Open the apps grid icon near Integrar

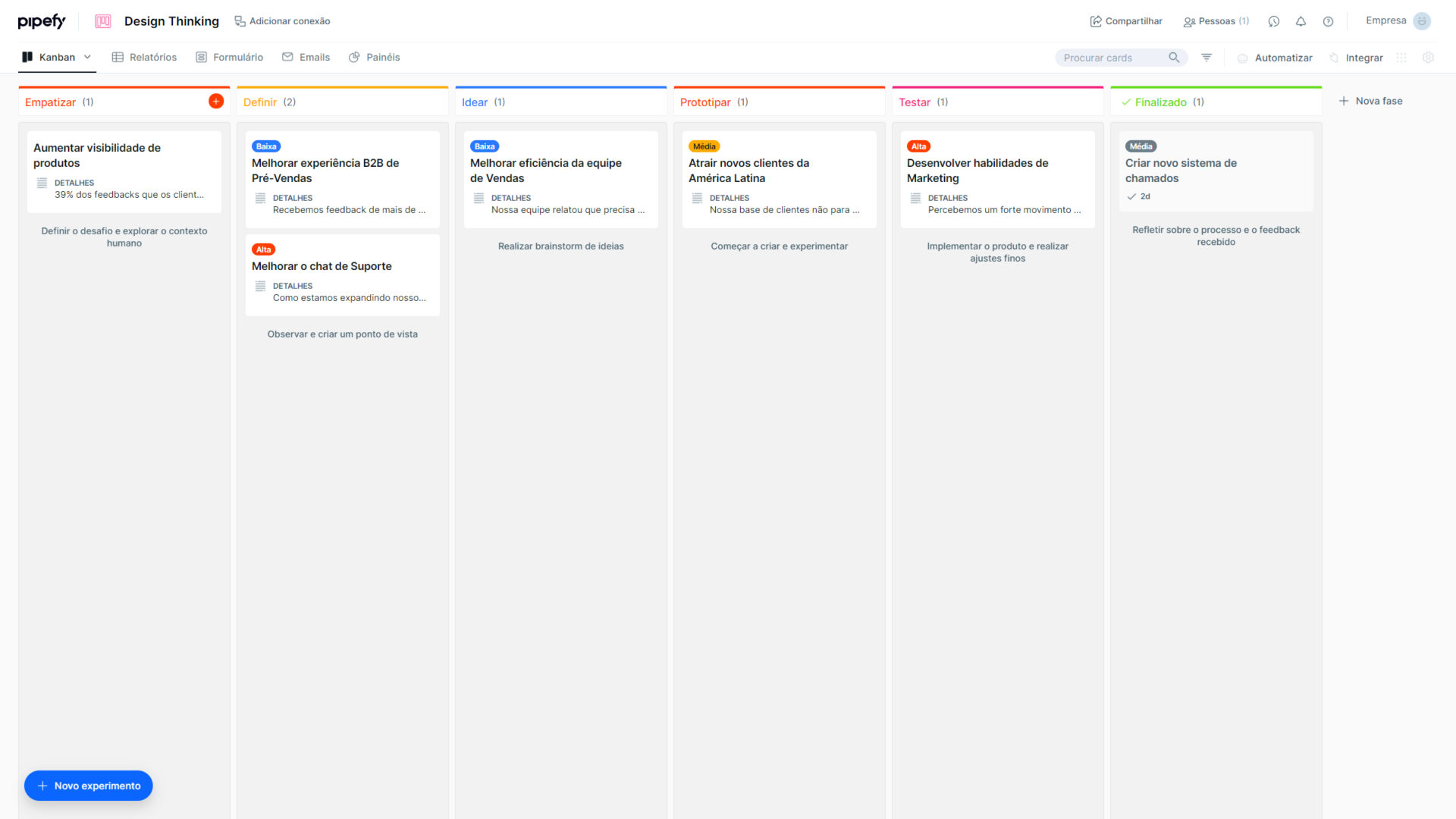point(1401,58)
